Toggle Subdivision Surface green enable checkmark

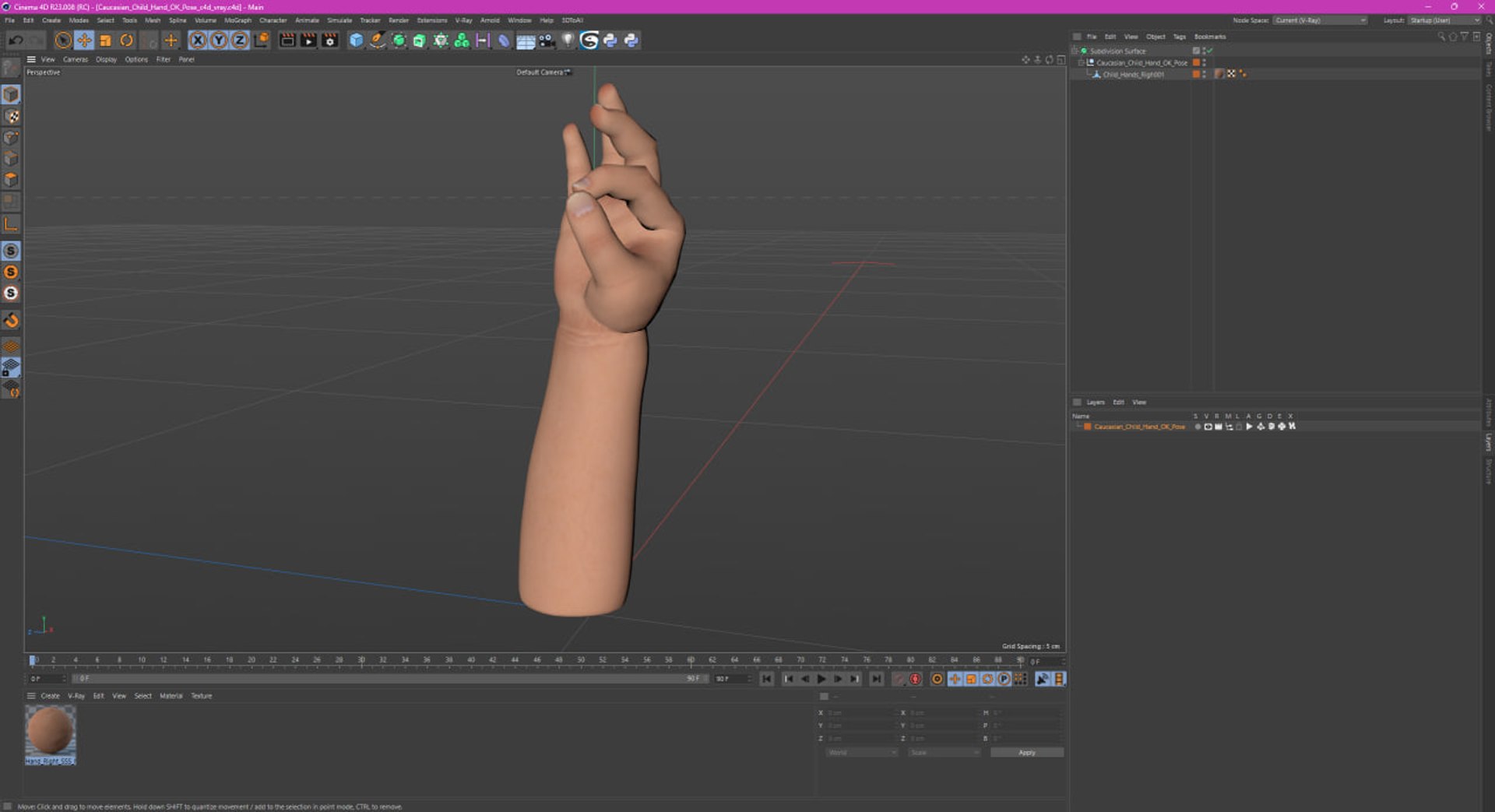tap(1210, 51)
